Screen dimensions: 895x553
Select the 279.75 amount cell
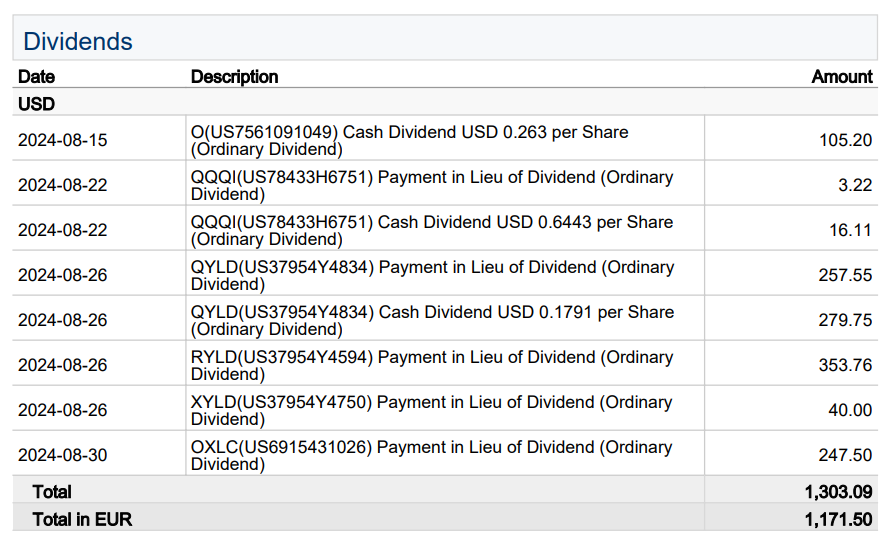(845, 320)
